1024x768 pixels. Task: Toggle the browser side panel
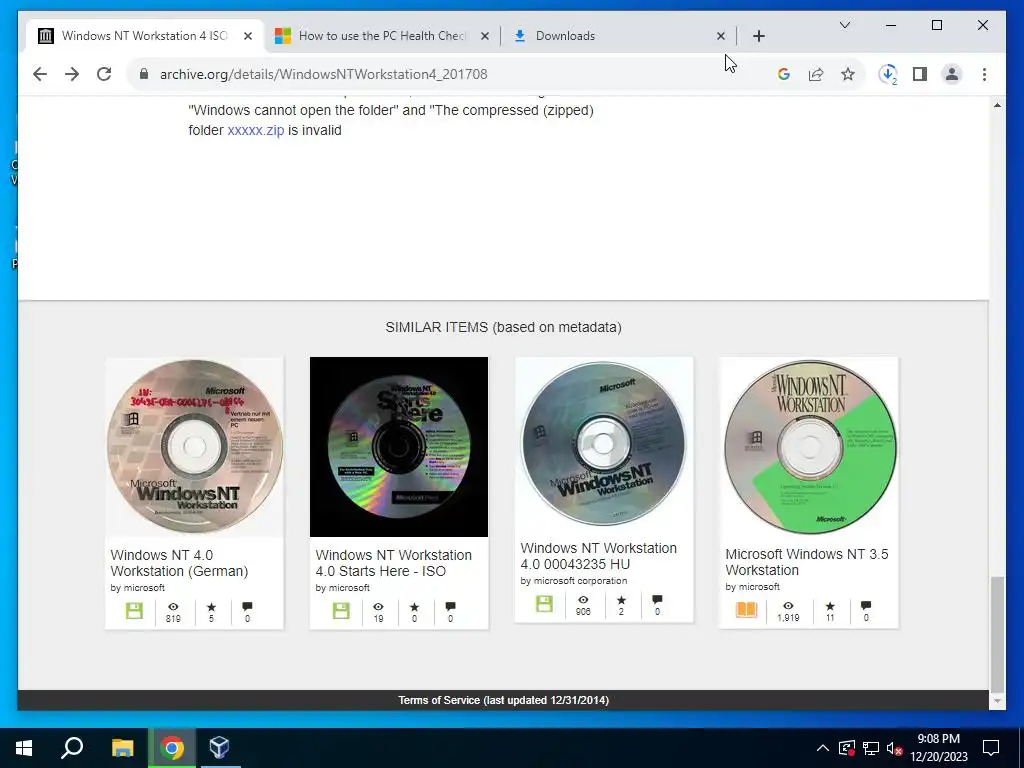[920, 74]
